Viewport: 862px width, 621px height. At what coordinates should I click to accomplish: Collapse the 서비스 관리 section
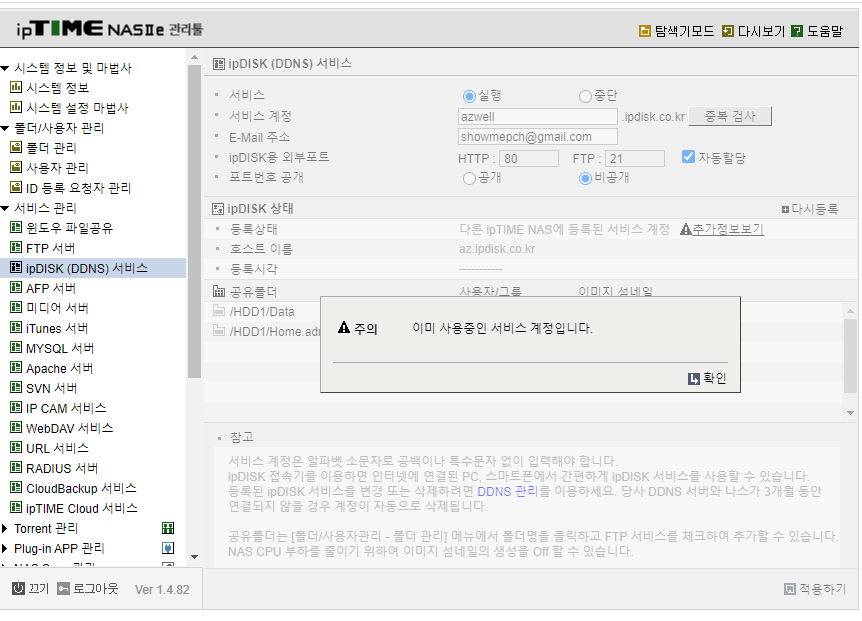pos(5,208)
